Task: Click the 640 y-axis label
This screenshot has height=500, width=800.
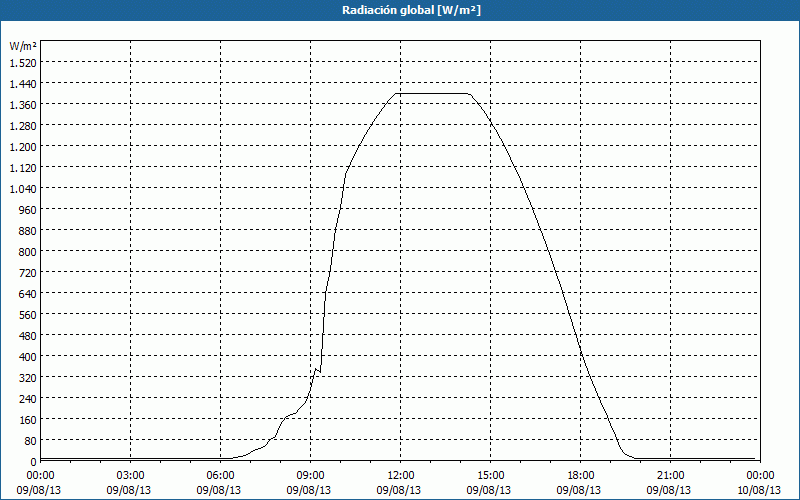Action: pos(29,293)
